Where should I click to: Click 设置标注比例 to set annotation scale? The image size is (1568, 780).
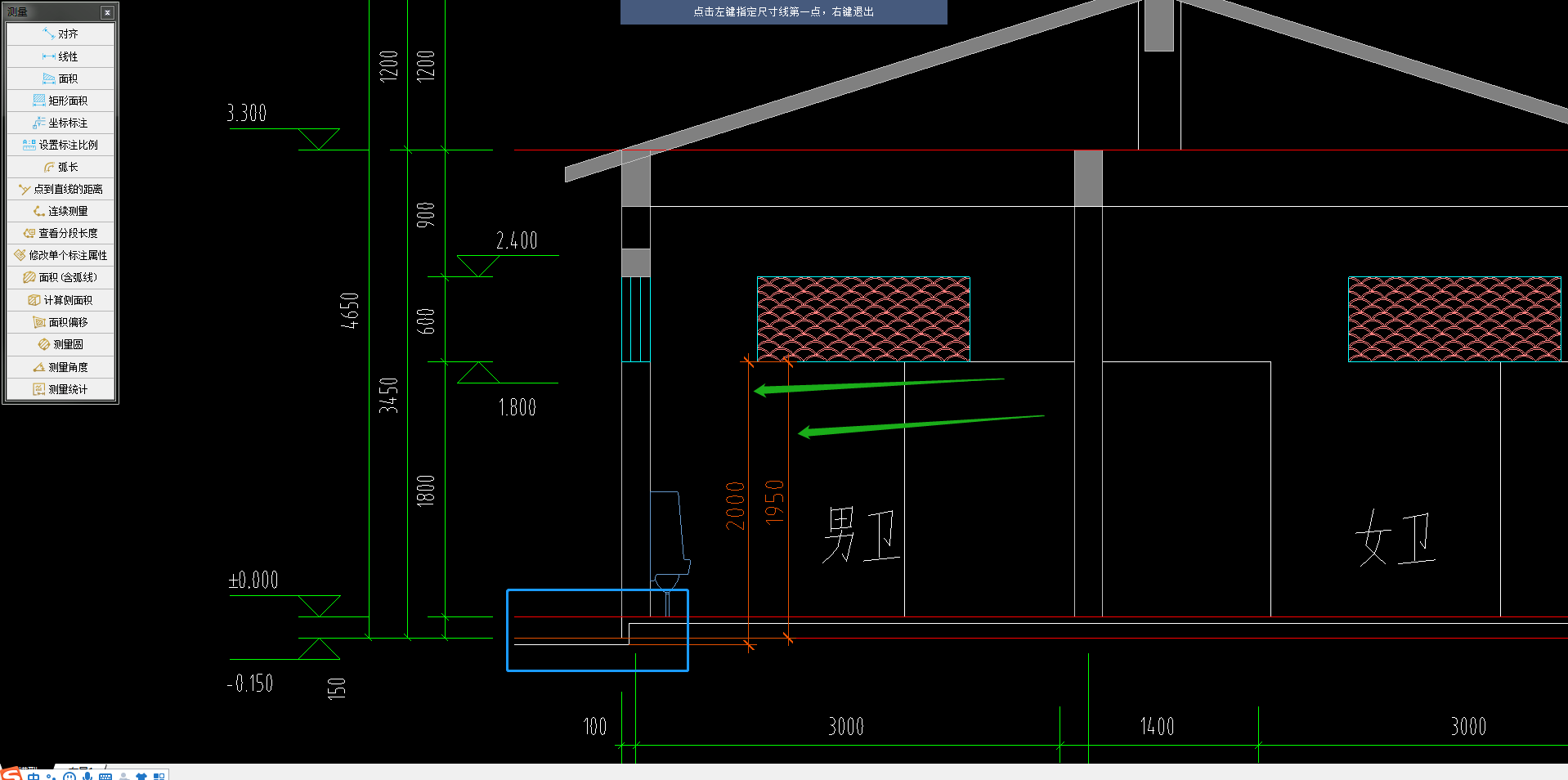point(60,145)
